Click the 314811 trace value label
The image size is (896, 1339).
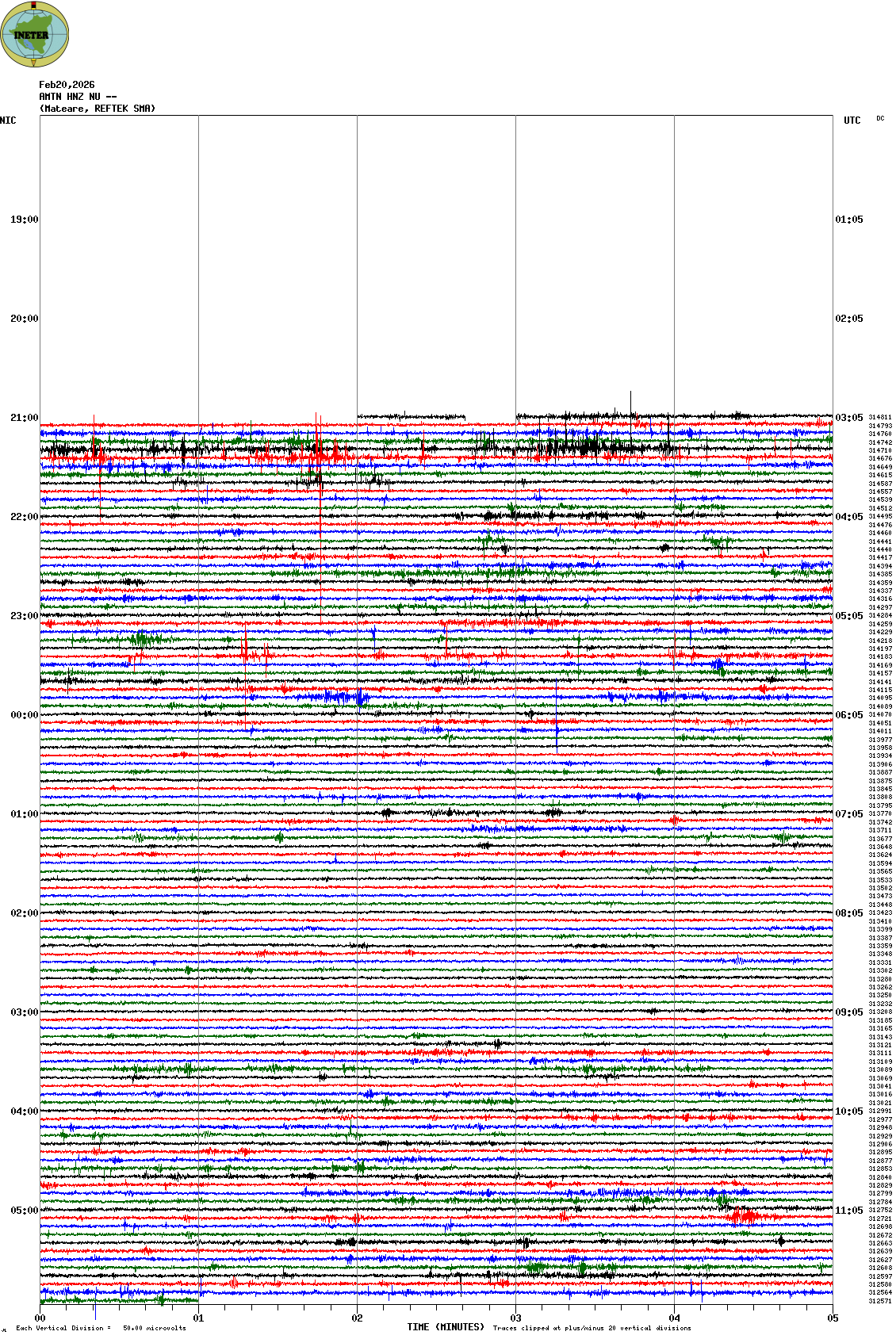point(880,417)
